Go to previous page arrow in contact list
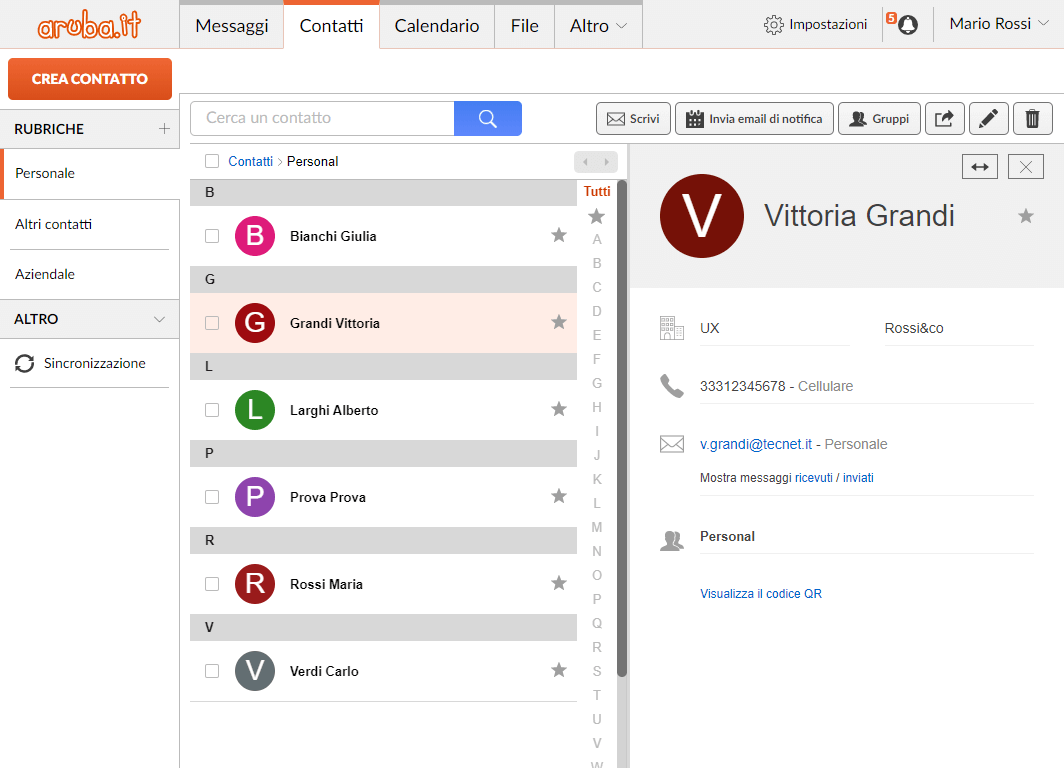This screenshot has width=1064, height=768. point(585,162)
